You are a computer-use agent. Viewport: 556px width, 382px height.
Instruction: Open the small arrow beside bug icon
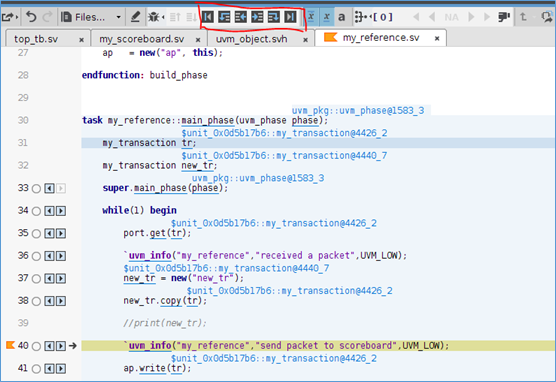pos(163,17)
